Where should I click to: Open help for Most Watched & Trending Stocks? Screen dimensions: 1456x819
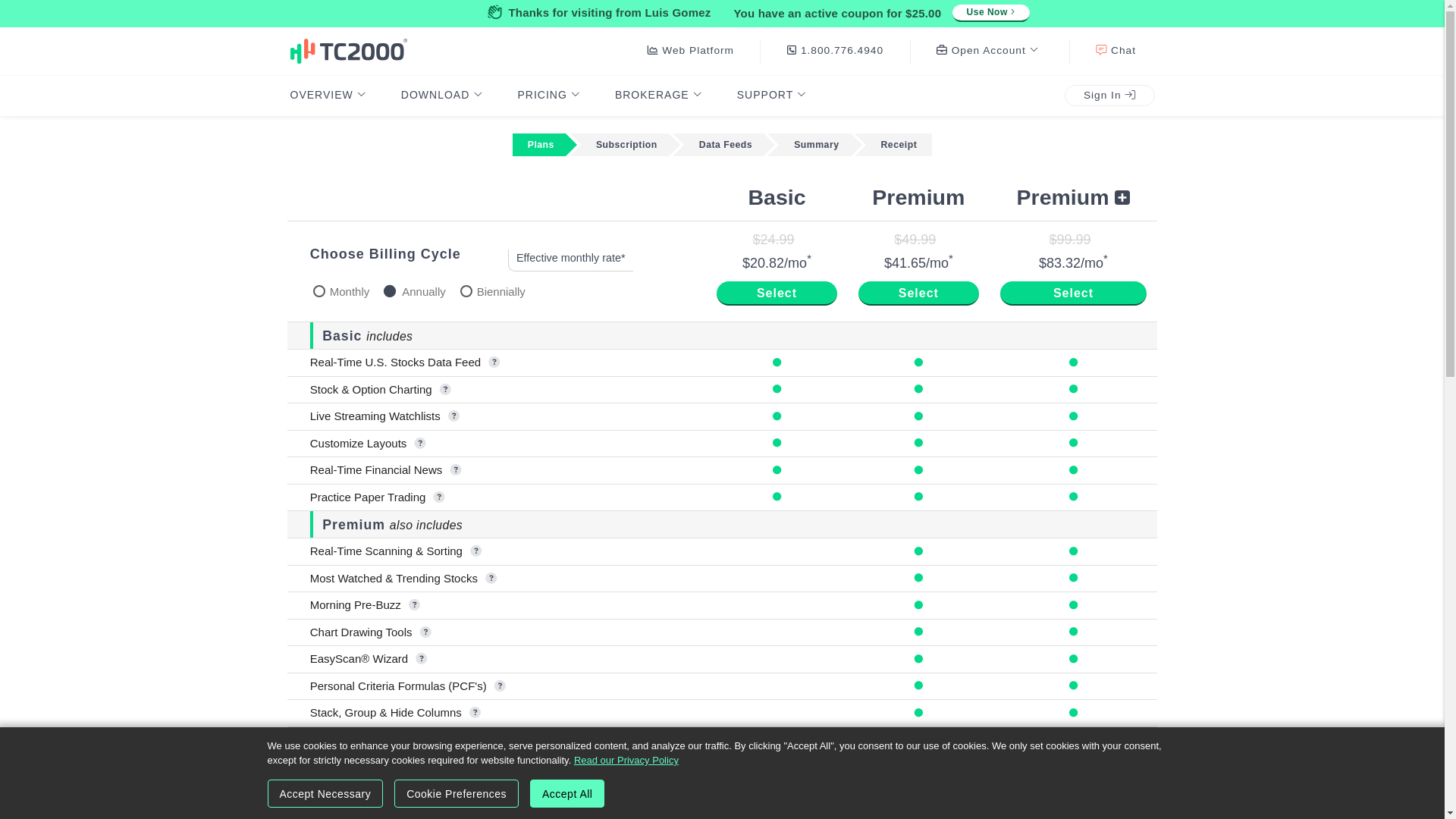tap(491, 579)
